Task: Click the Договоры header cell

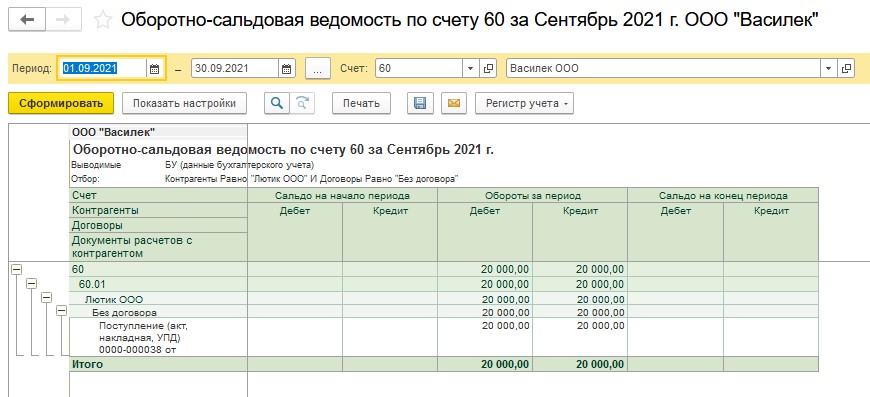Action: pos(158,225)
